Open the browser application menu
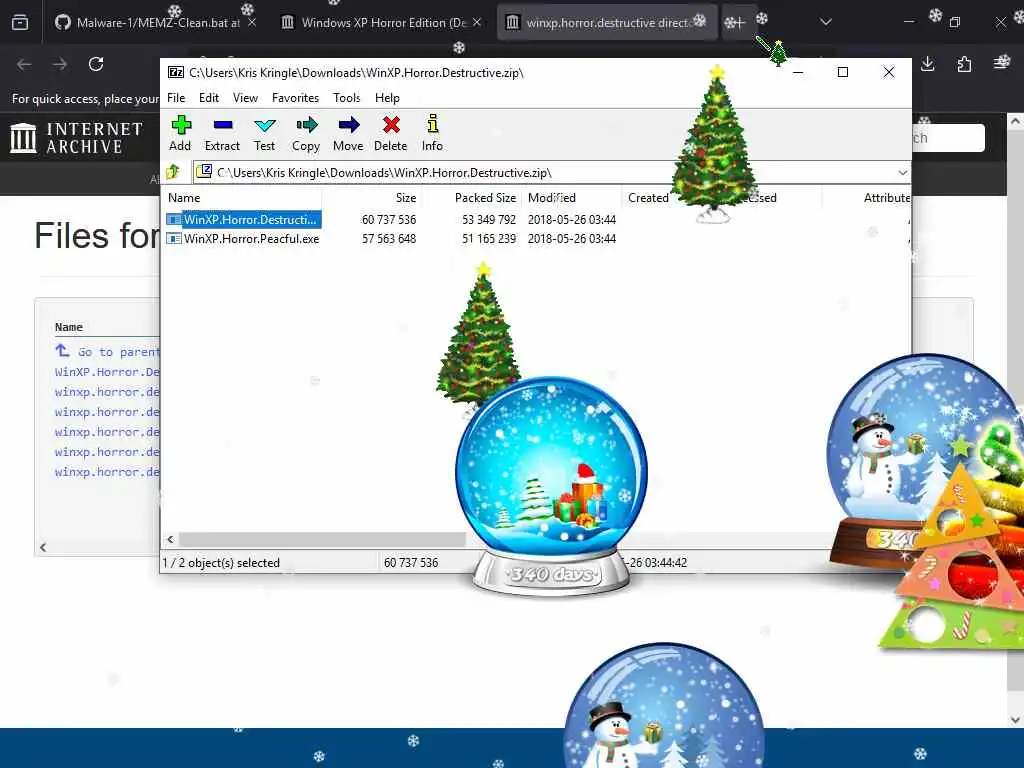 pyautogui.click(x=1001, y=63)
